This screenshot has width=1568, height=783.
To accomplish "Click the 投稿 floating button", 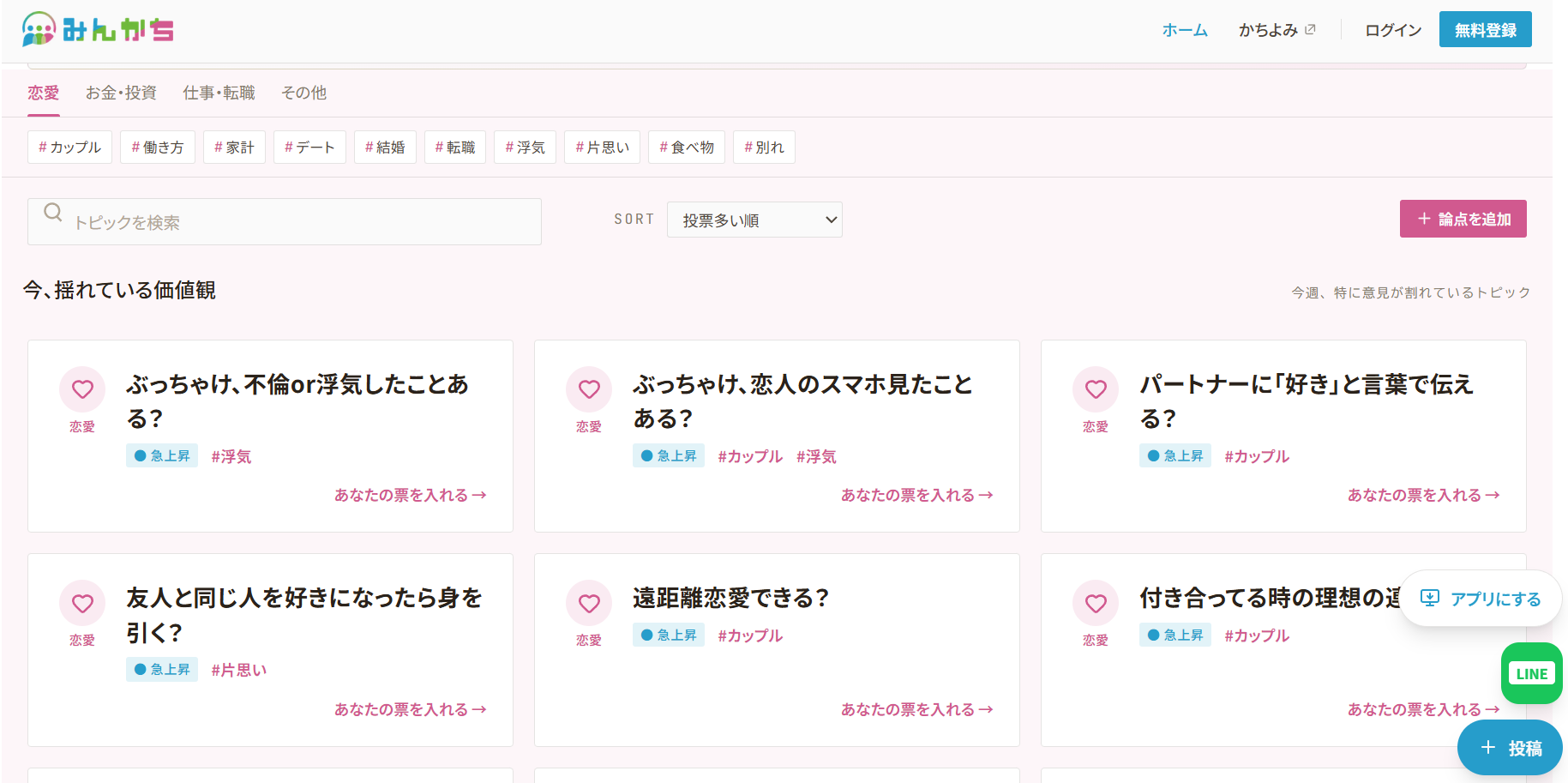I will (x=1511, y=748).
